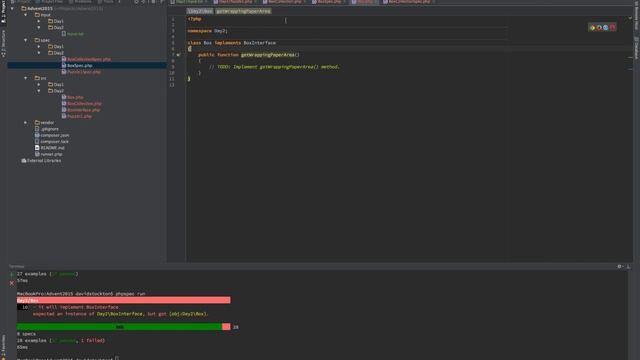Click the 'phpspec run' command line in terminal
The image size is (640, 360).
(x=129, y=294)
